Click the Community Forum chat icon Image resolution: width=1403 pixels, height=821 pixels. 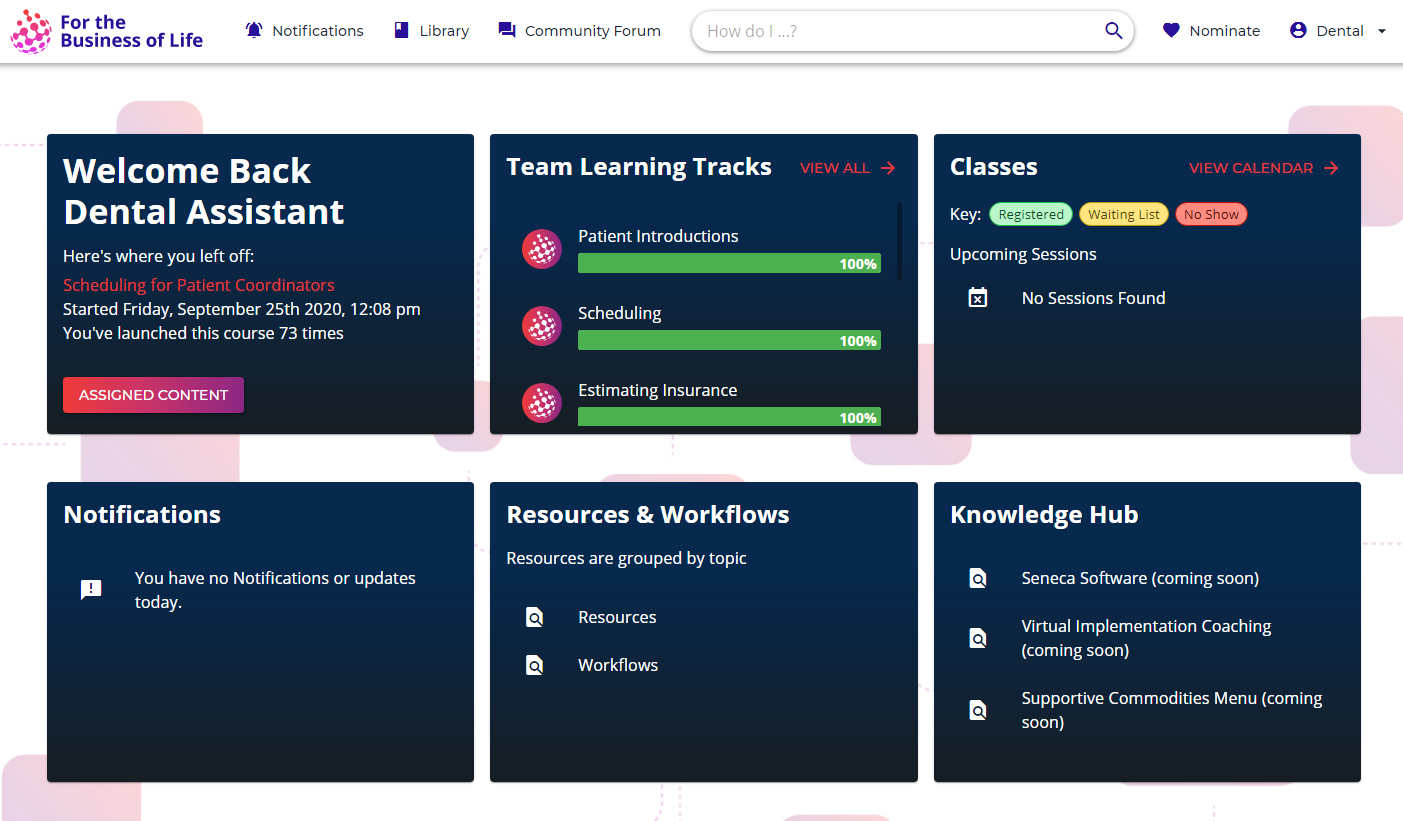pyautogui.click(x=507, y=31)
